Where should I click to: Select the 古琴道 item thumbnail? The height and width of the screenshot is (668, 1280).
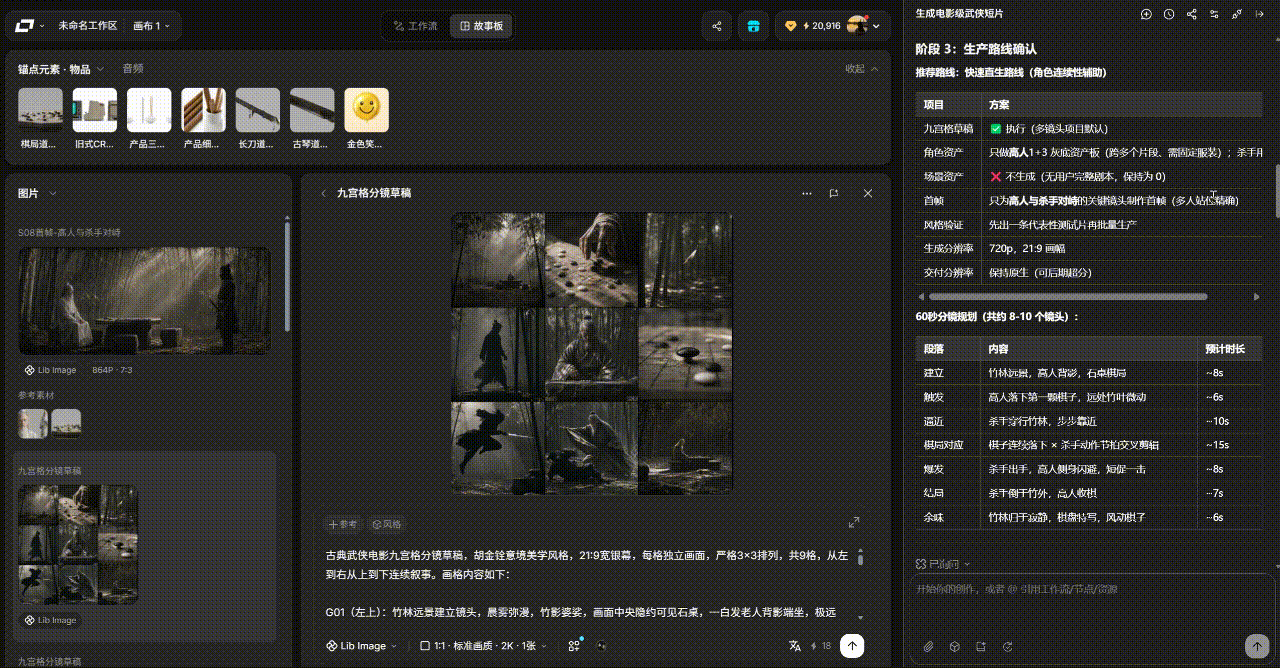[x=312, y=110]
